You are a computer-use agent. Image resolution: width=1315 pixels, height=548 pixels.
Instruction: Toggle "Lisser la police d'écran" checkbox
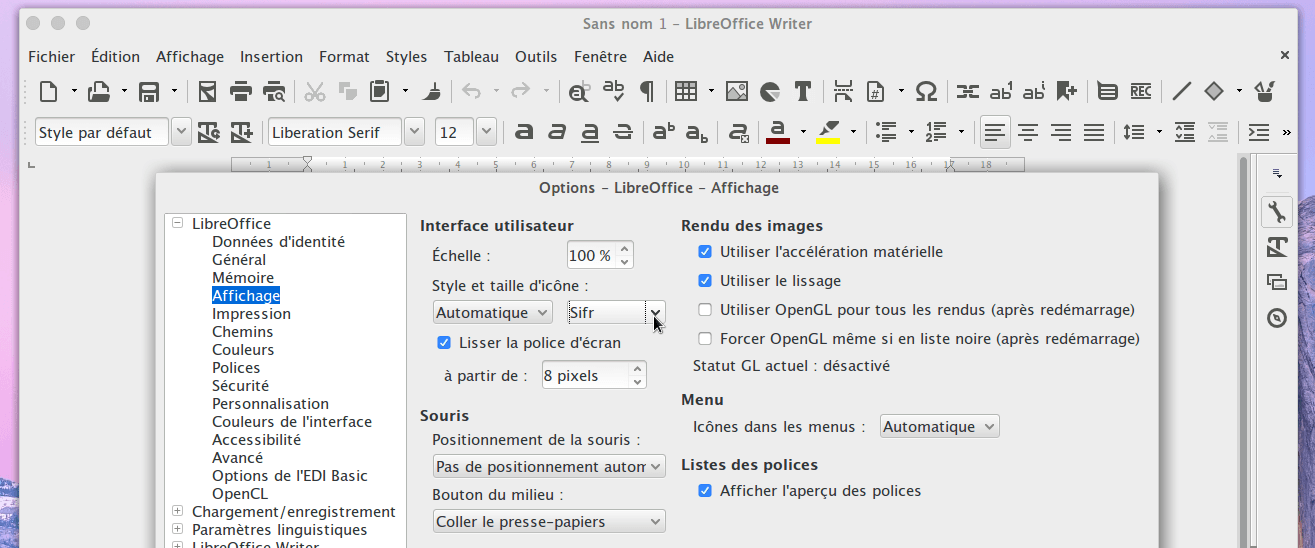coord(444,343)
